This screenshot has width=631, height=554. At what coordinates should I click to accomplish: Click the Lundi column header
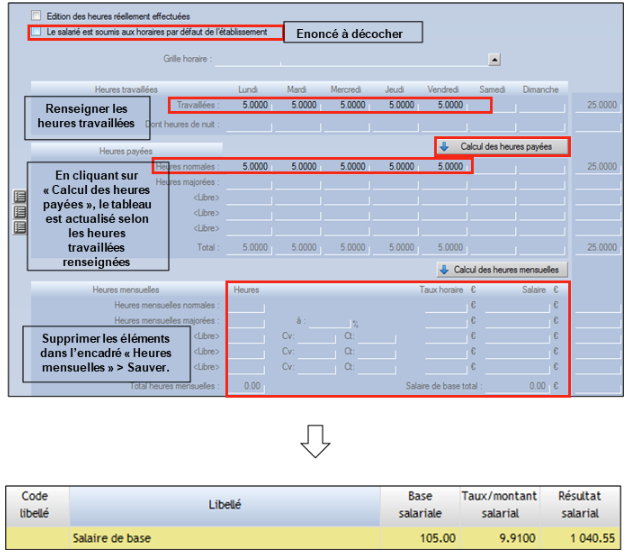[248, 89]
